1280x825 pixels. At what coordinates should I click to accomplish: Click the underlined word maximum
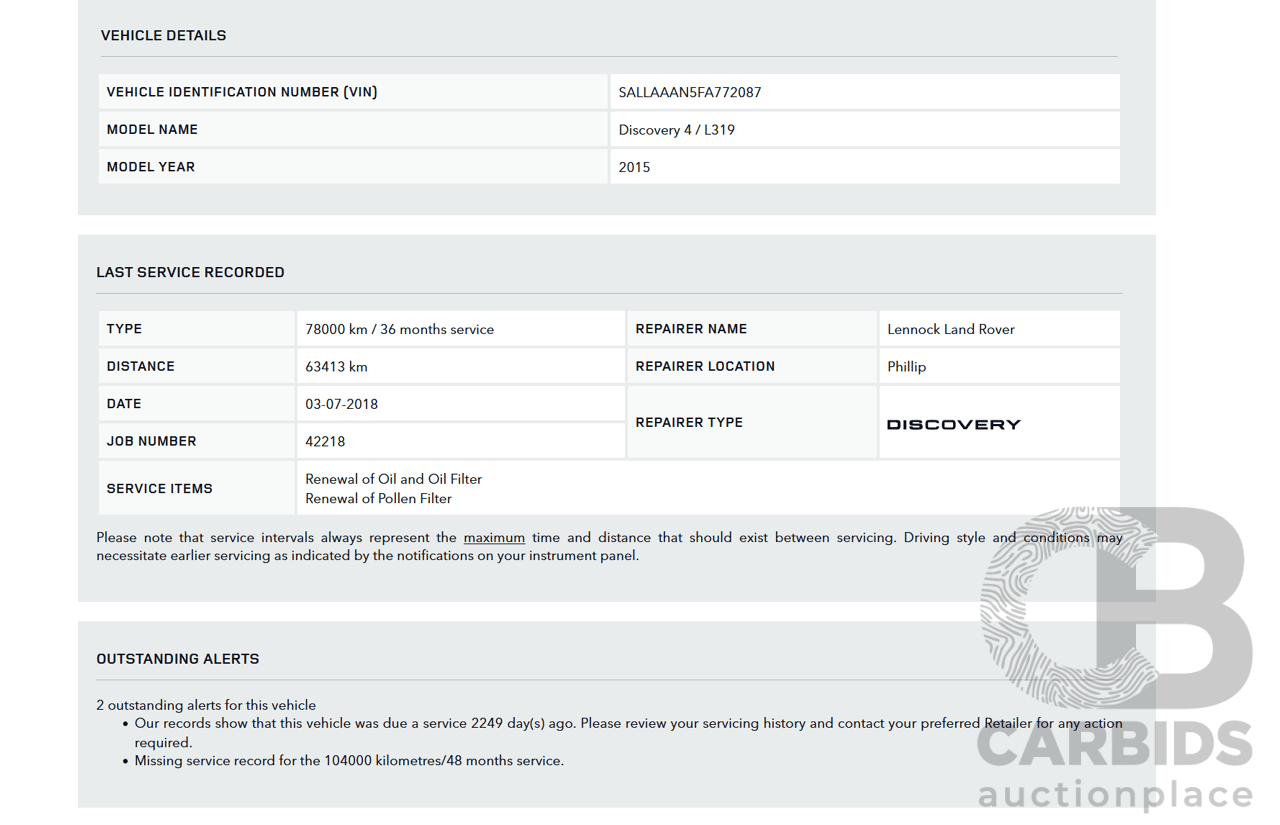coord(494,538)
